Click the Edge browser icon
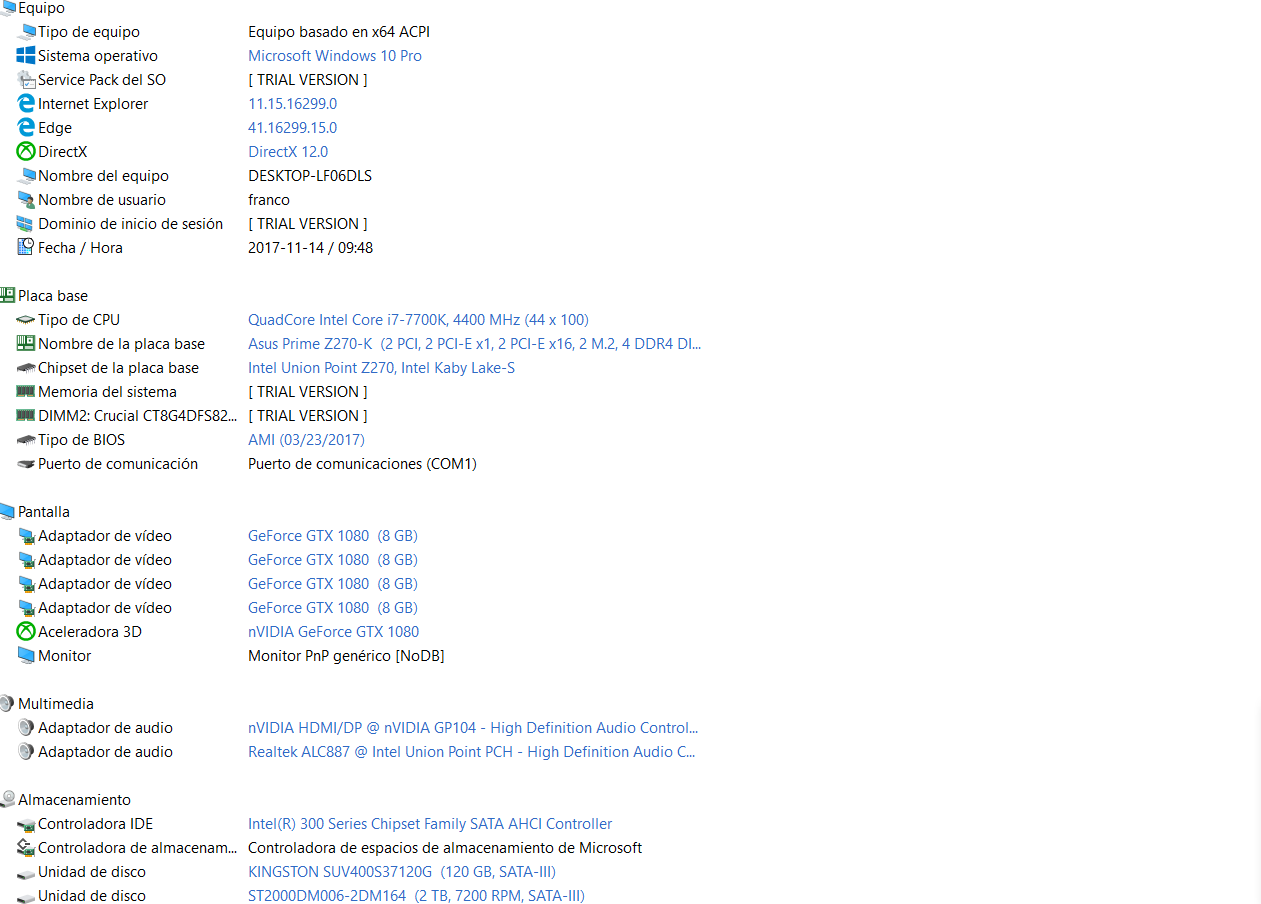Viewport: 1261px width, 904px height. pos(26,128)
